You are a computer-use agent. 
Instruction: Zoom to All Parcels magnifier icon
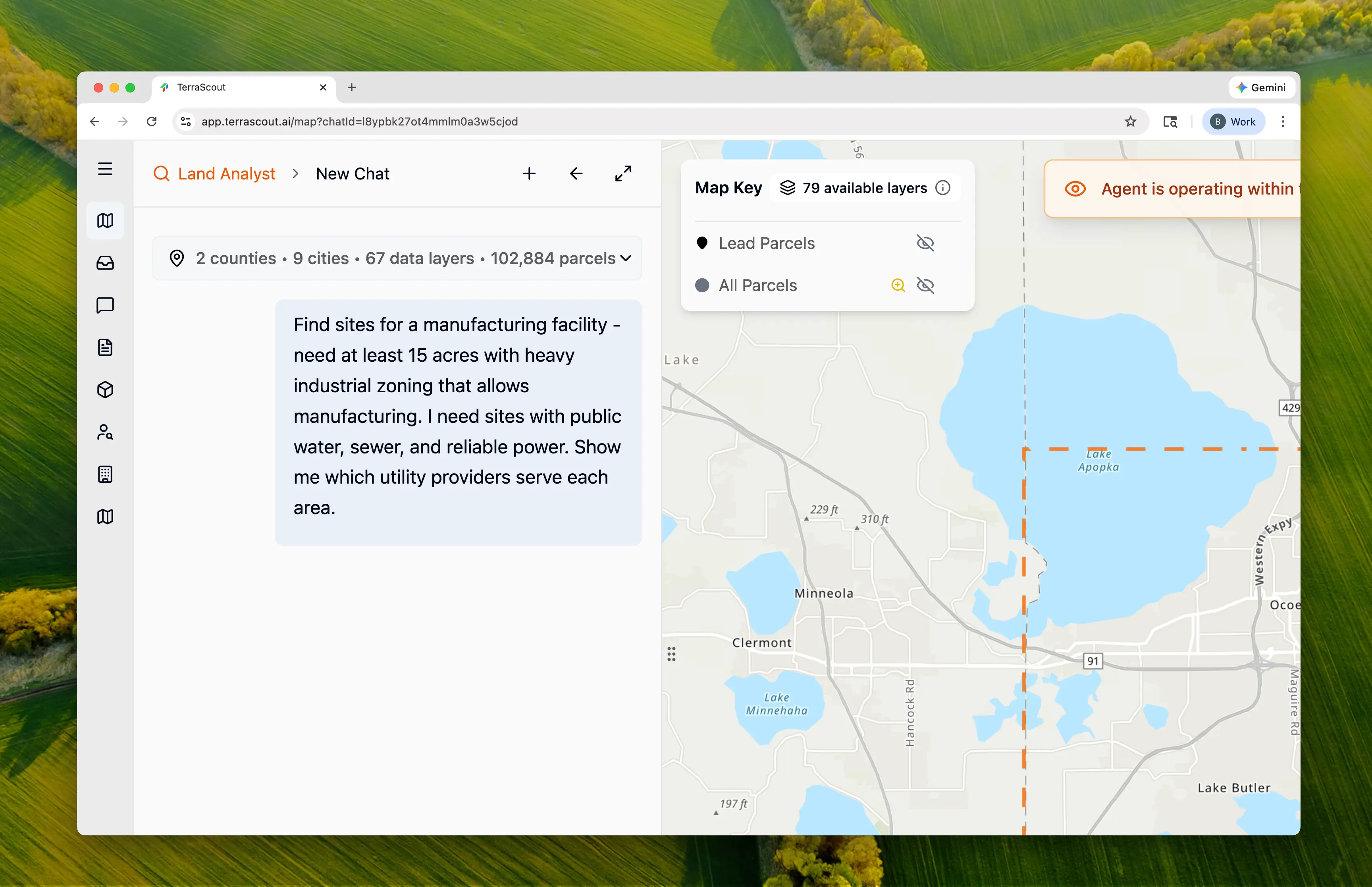click(x=898, y=285)
